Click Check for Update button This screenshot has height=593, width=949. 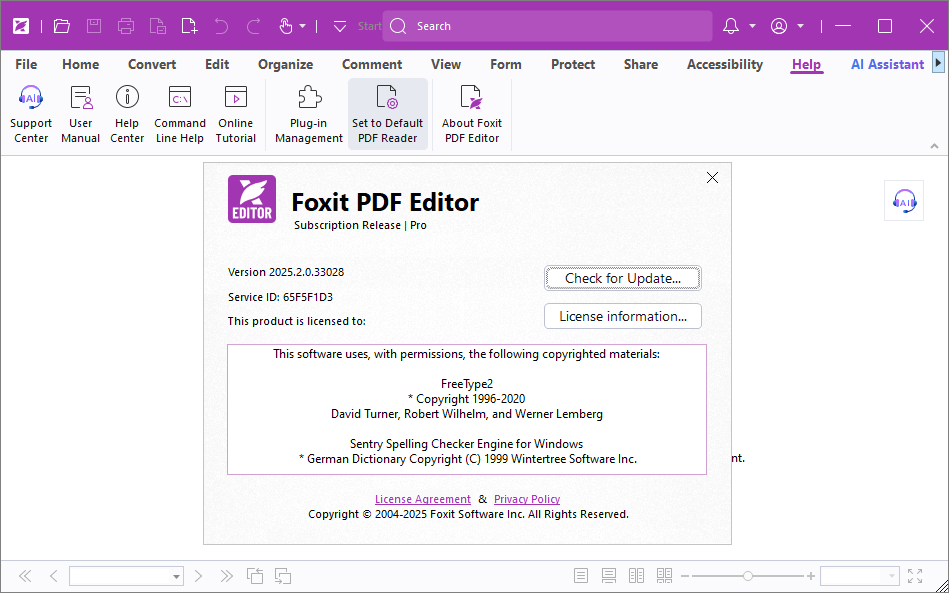tap(623, 278)
